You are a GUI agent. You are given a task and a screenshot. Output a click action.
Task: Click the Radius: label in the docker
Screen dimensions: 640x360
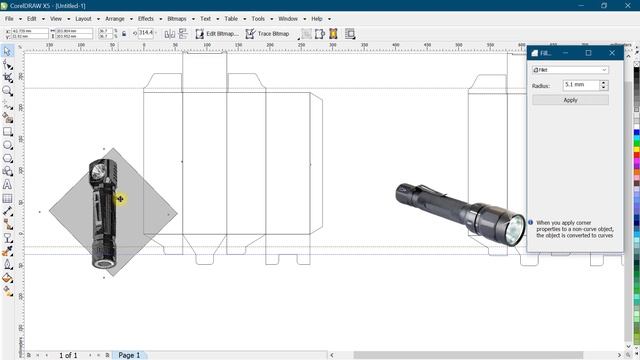(541, 86)
